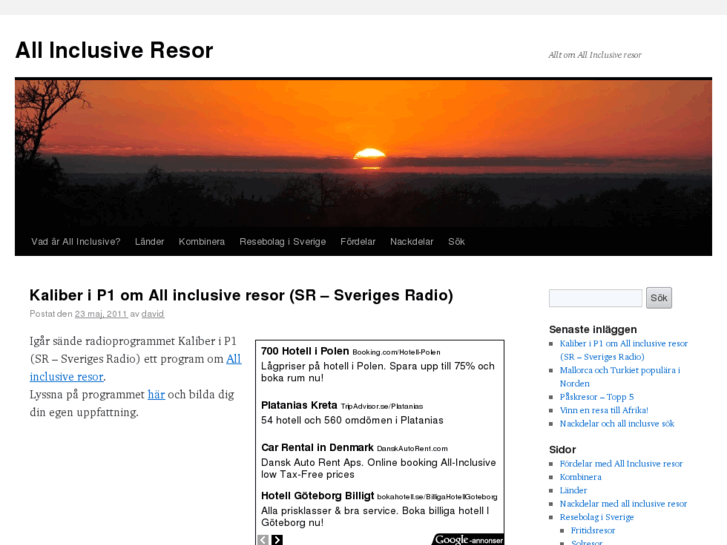The height and width of the screenshot is (545, 727).
Task: Click the next ad arrow icon
Action: coord(277,540)
